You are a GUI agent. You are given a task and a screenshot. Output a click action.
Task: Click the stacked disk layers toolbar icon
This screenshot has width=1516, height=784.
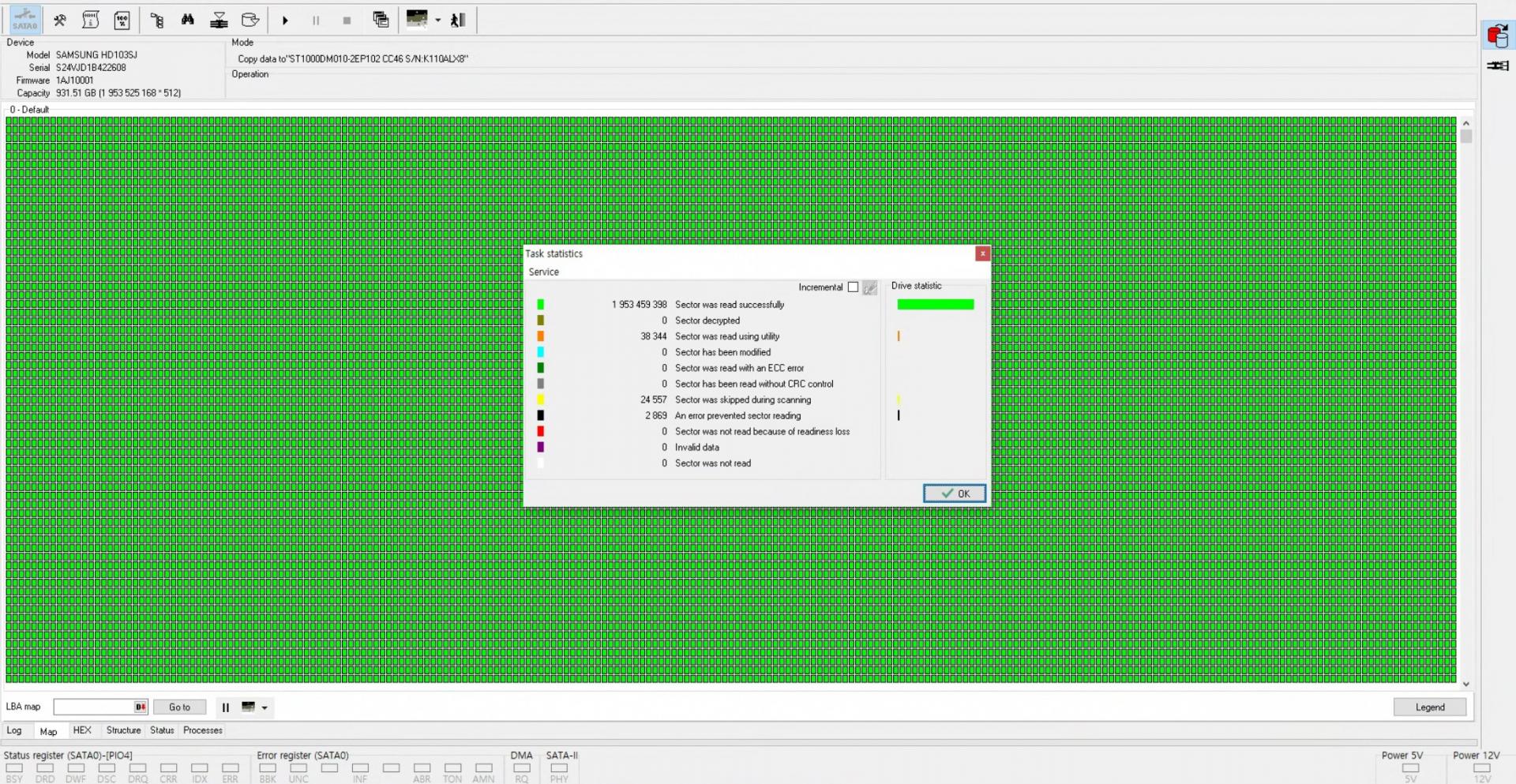[x=219, y=21]
